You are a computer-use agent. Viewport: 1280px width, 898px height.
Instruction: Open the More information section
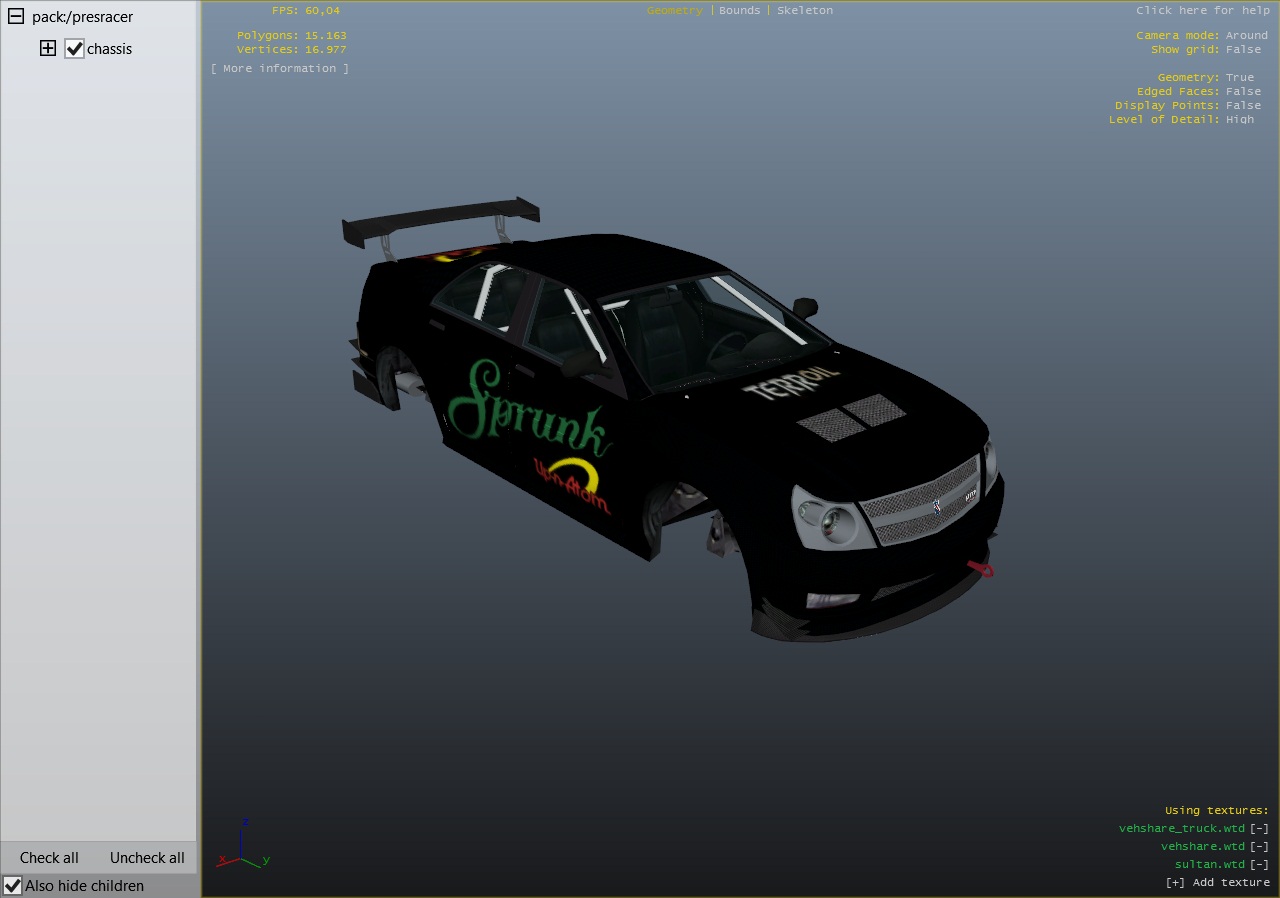pos(280,68)
